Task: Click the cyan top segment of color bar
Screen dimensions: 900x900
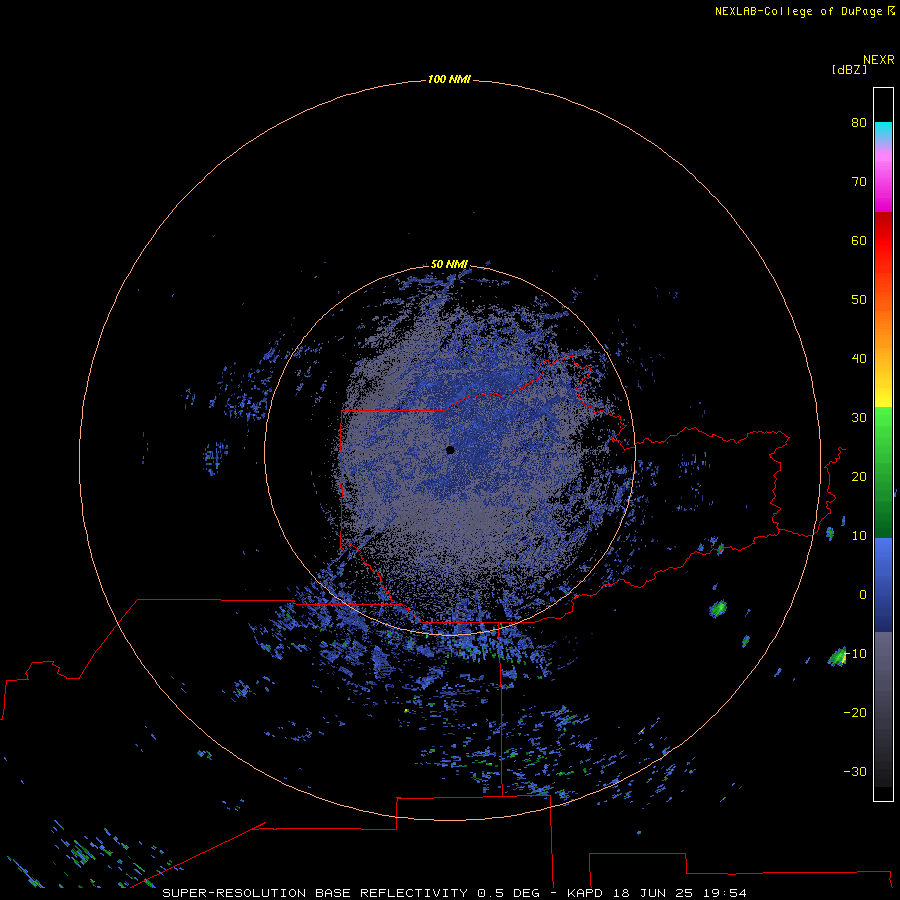Action: (x=883, y=131)
